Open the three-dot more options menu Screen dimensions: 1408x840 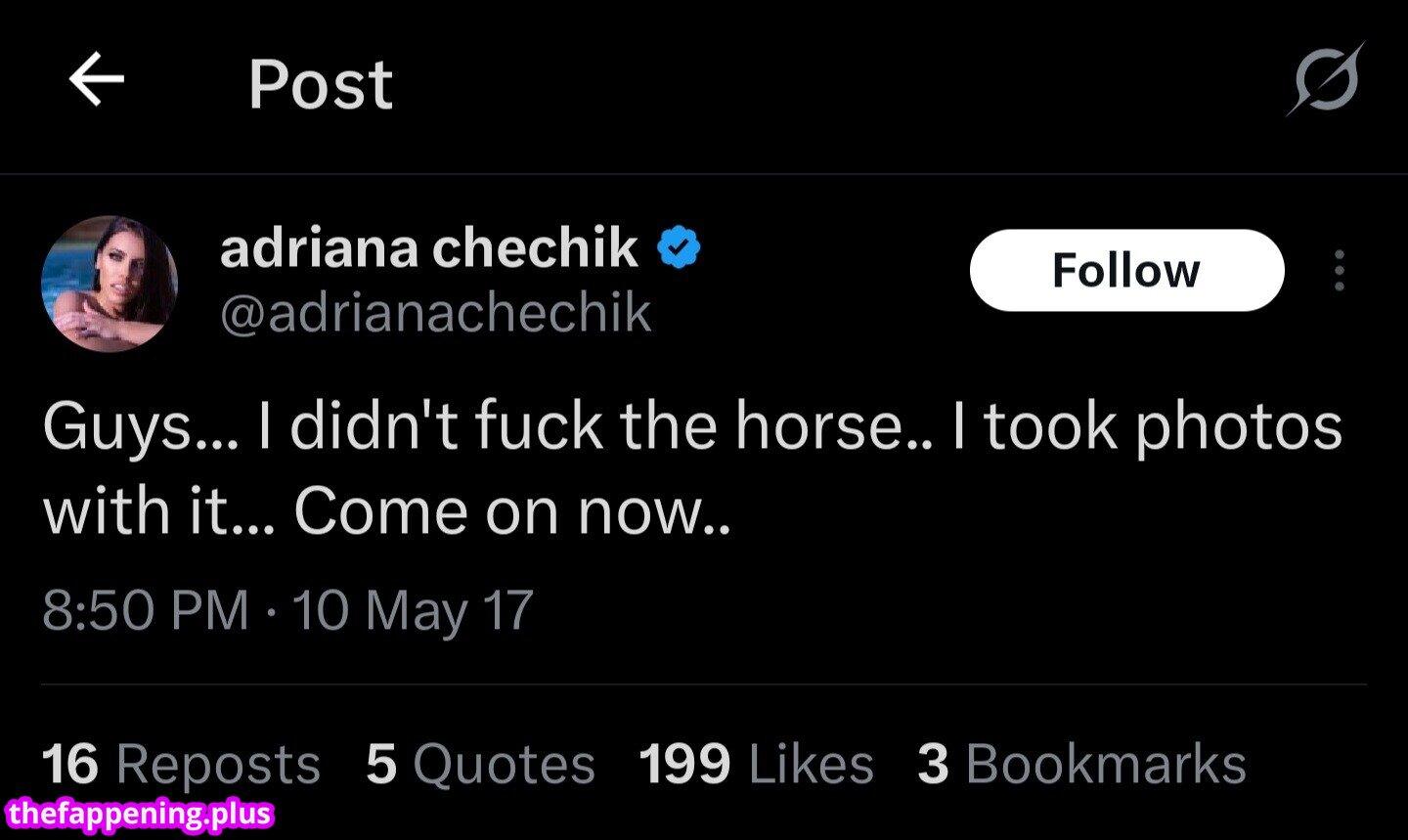coord(1339,271)
